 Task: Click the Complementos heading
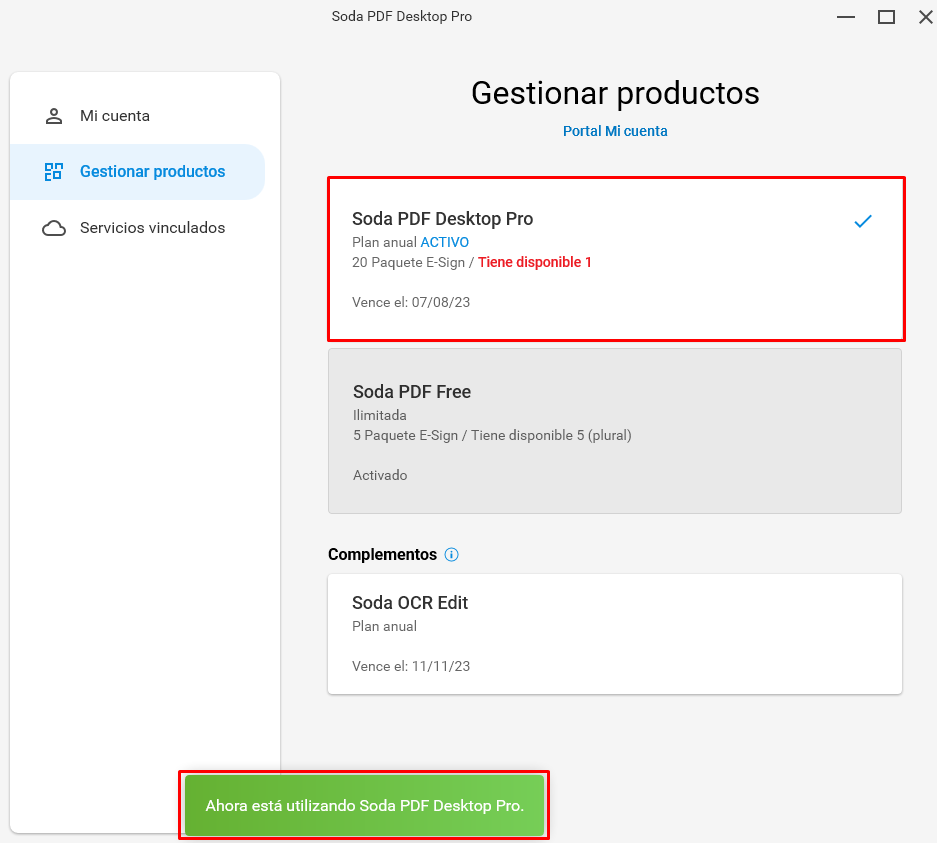point(382,554)
